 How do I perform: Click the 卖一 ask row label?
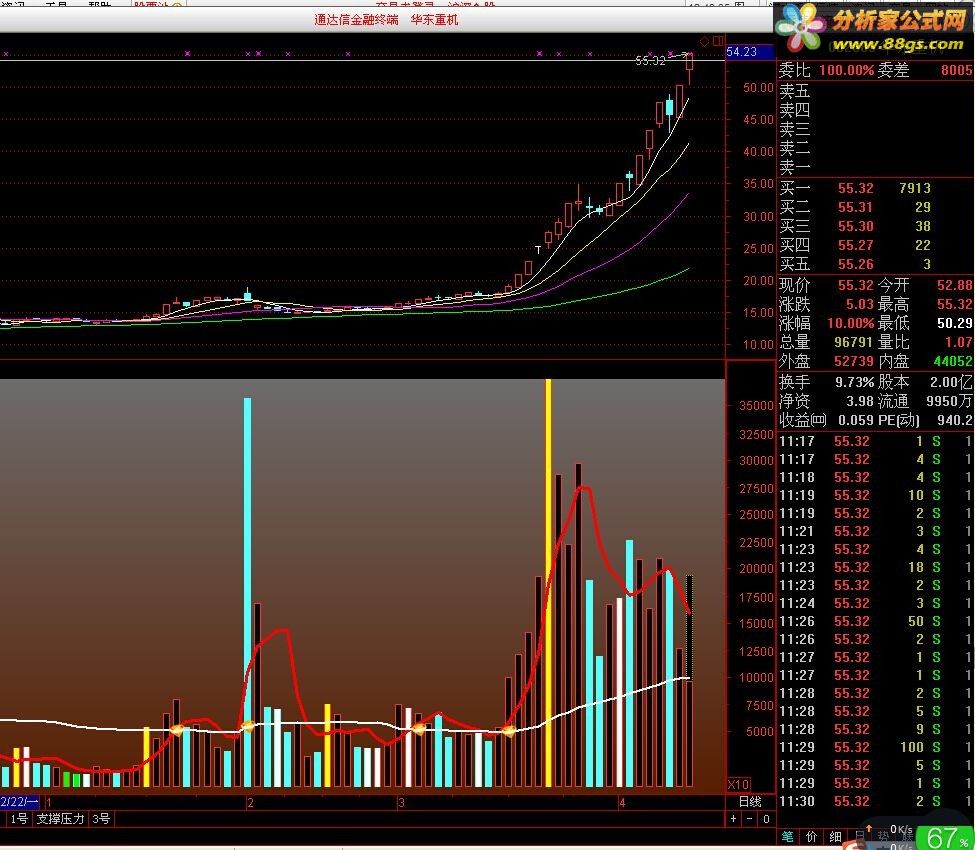point(795,167)
